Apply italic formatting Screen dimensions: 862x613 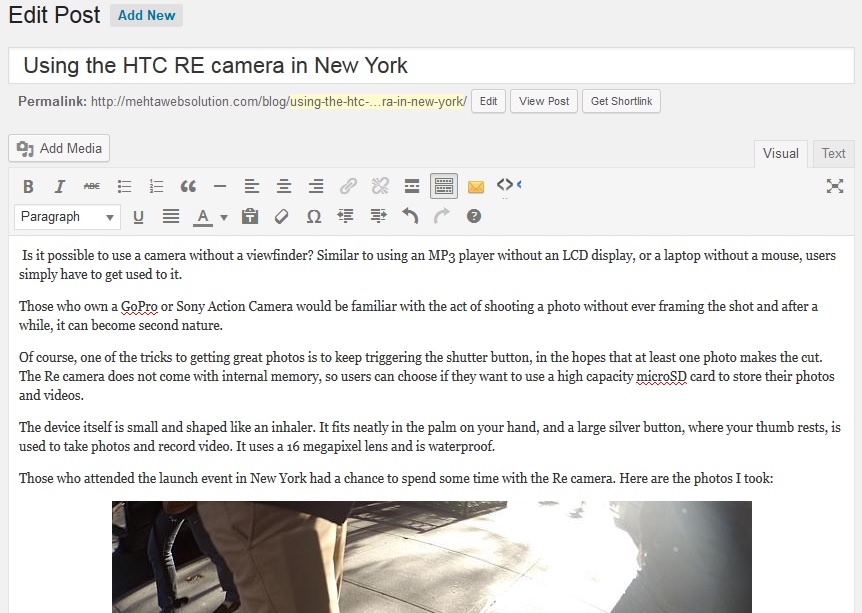click(60, 186)
